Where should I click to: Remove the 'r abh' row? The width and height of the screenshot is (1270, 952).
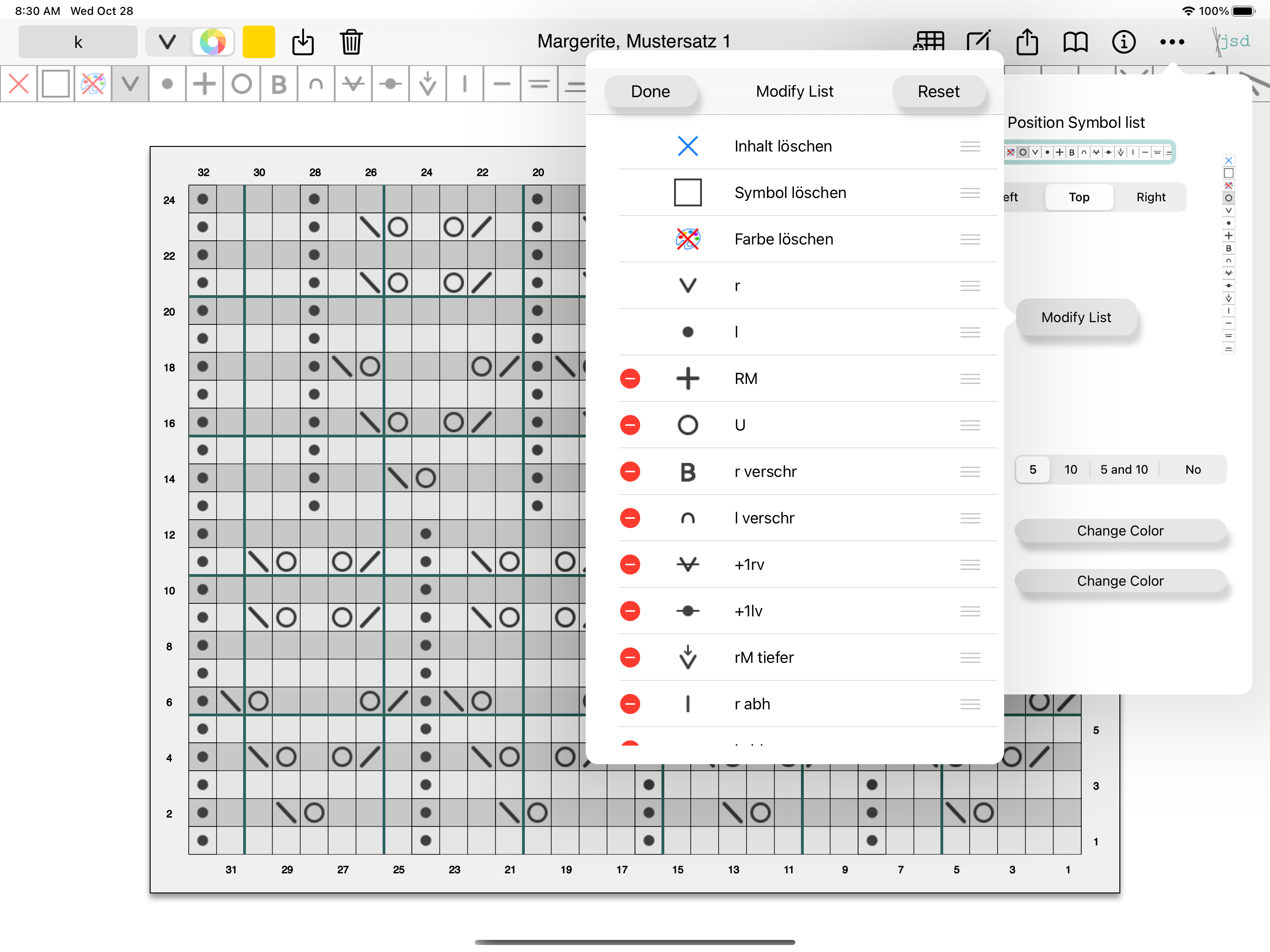pos(630,704)
